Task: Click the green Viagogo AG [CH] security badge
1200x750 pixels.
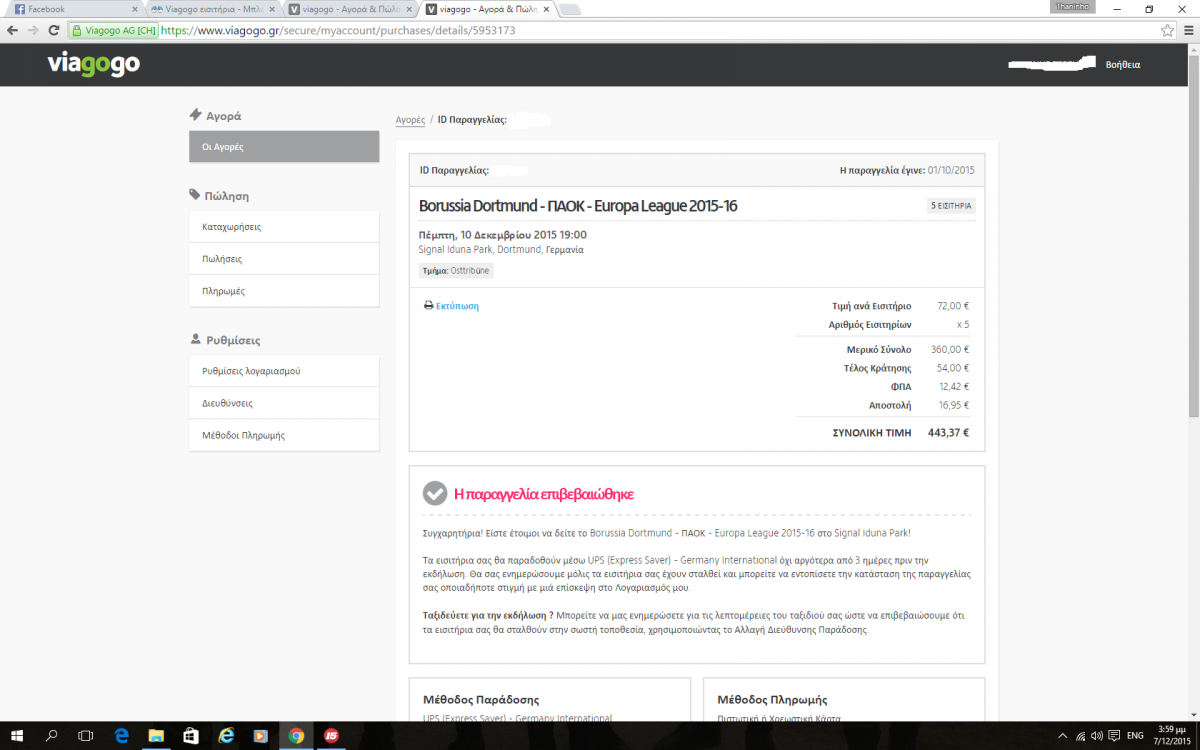Action: tap(113, 31)
